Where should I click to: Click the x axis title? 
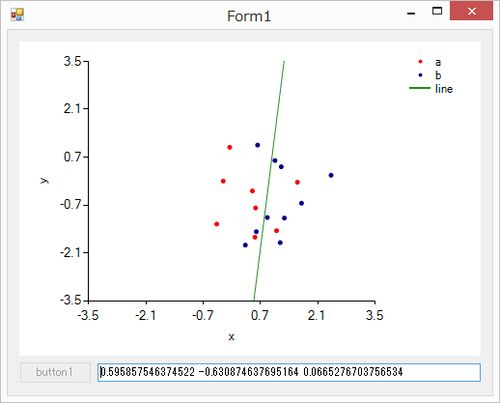tap(231, 337)
